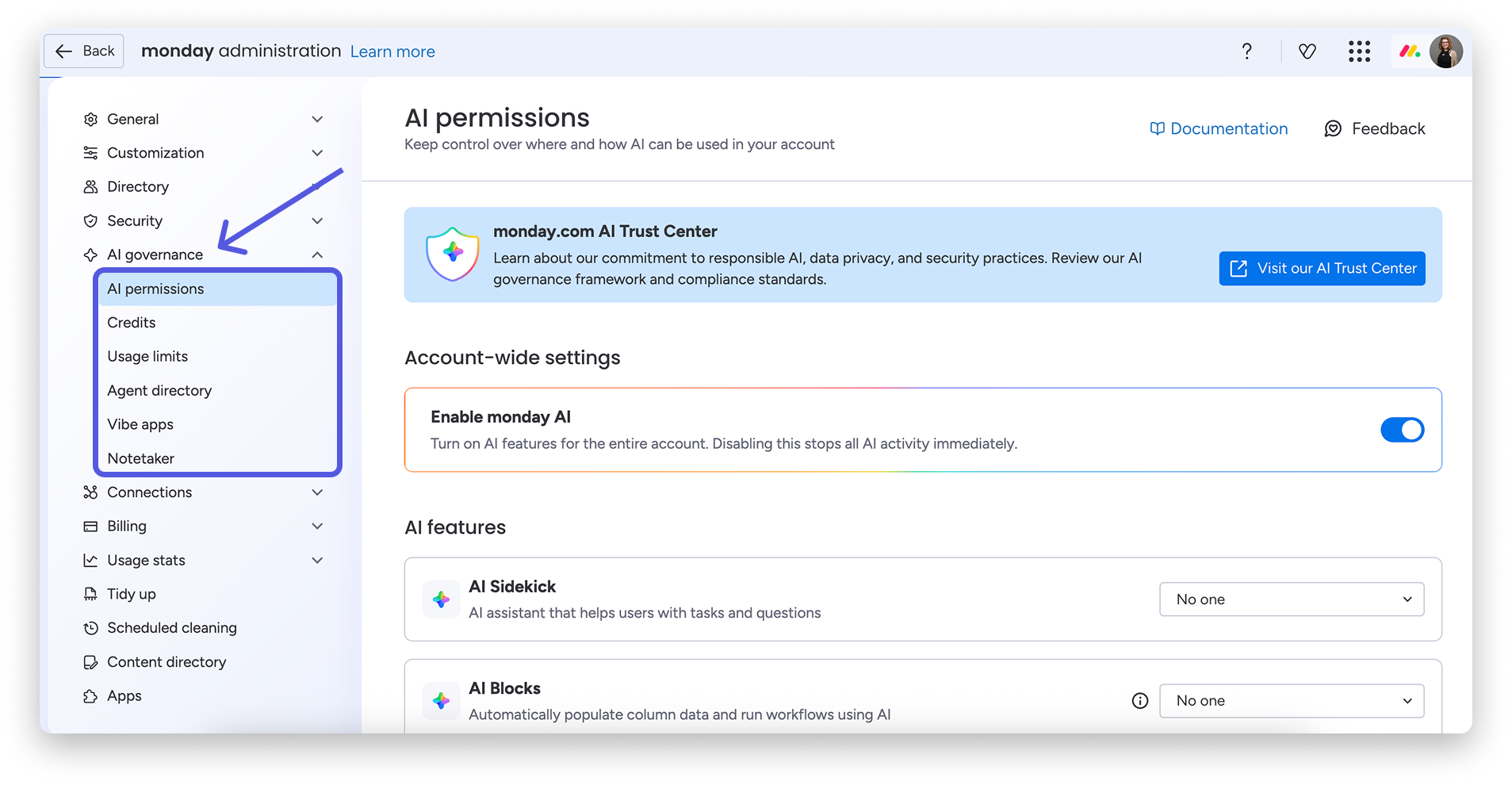The width and height of the screenshot is (1512, 785).
Task: Expand the General section chevron
Action: 317,120
